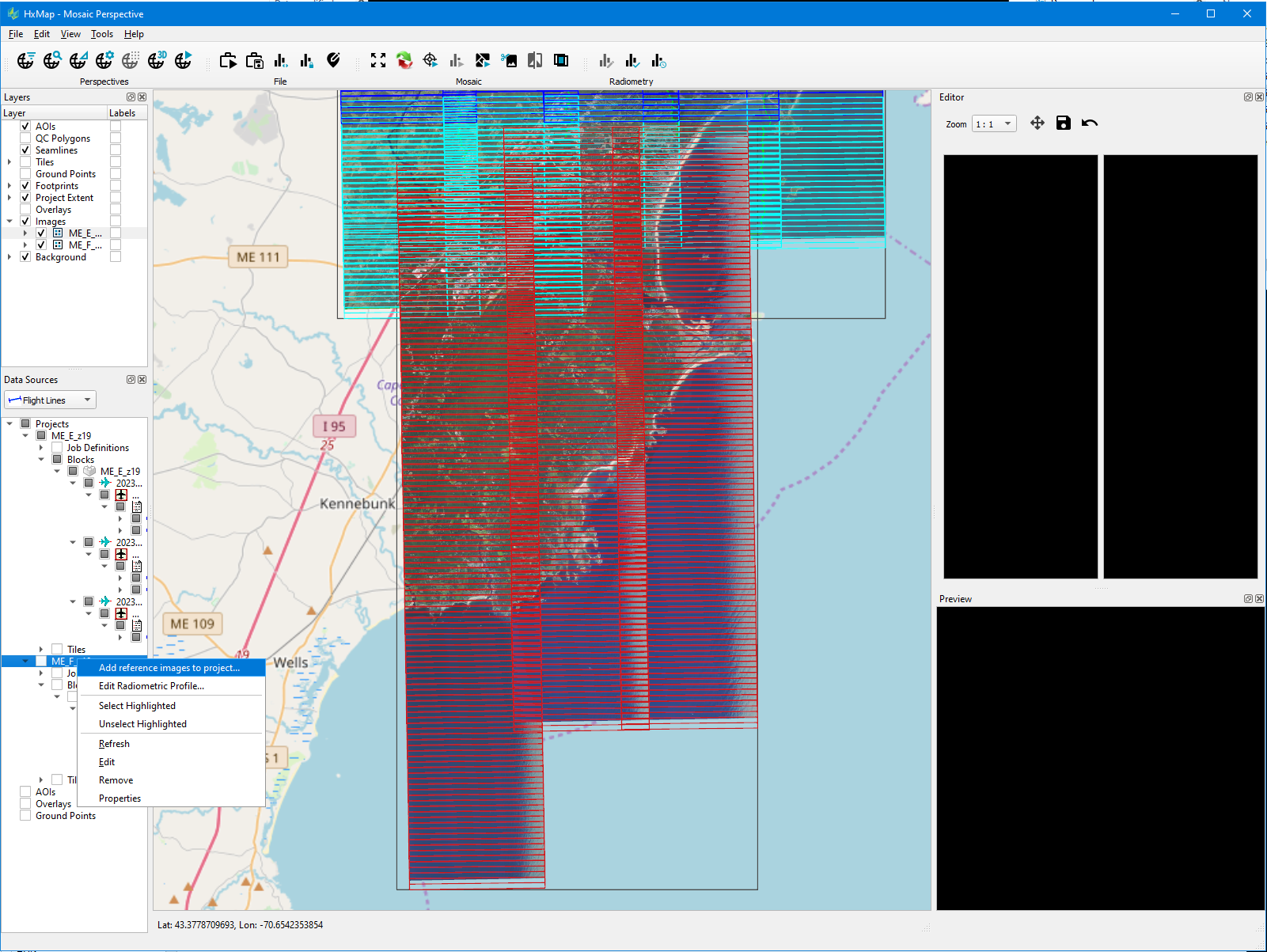Click the briefcase with play arrow icon
Screen dimensions: 1267x952
tap(228, 61)
